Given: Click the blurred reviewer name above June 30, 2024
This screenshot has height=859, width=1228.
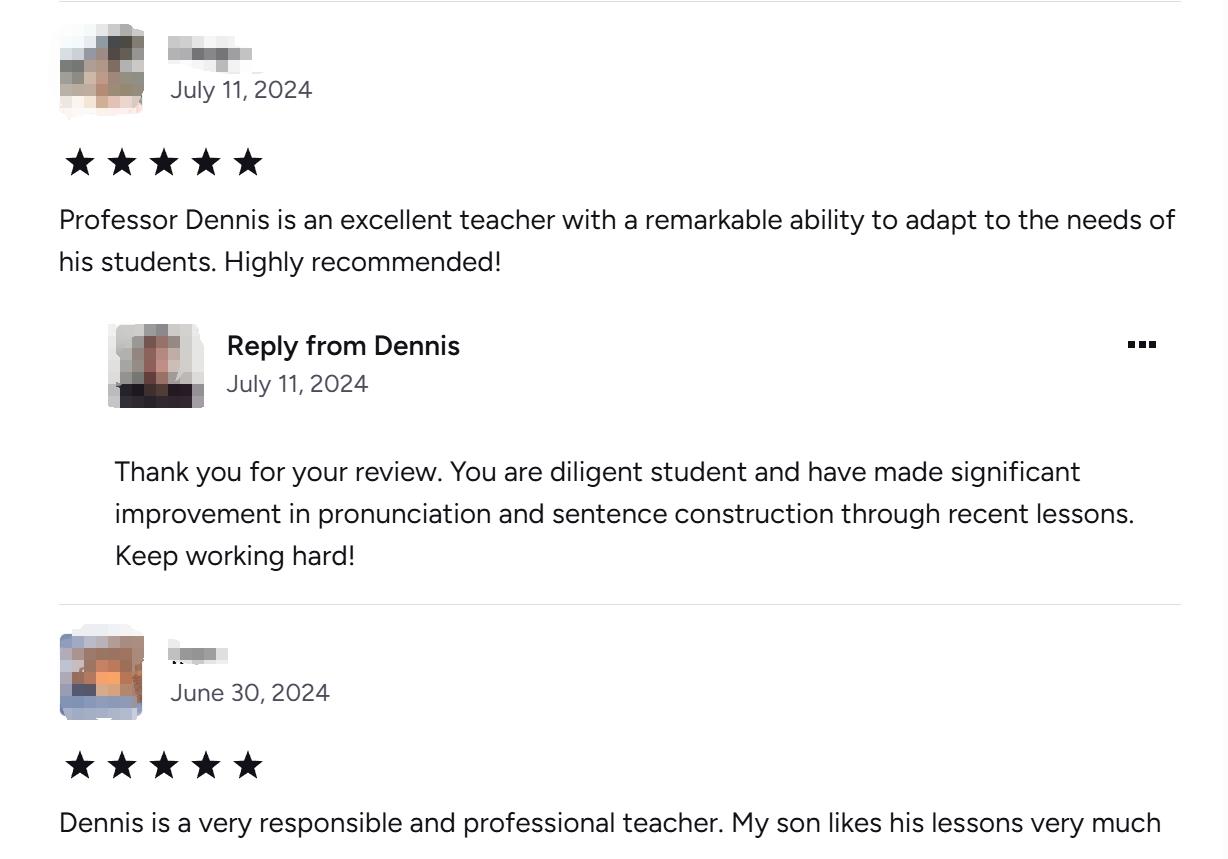Looking at the screenshot, I should tap(198, 655).
